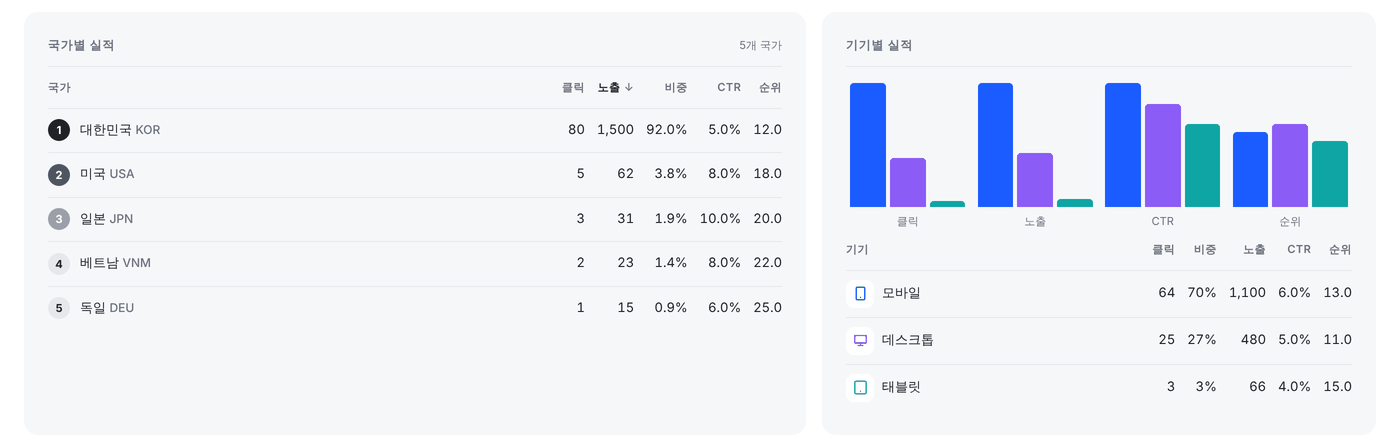Sort country table by 순위 column header
Screen dimensions: 1400x446
click(x=770, y=88)
